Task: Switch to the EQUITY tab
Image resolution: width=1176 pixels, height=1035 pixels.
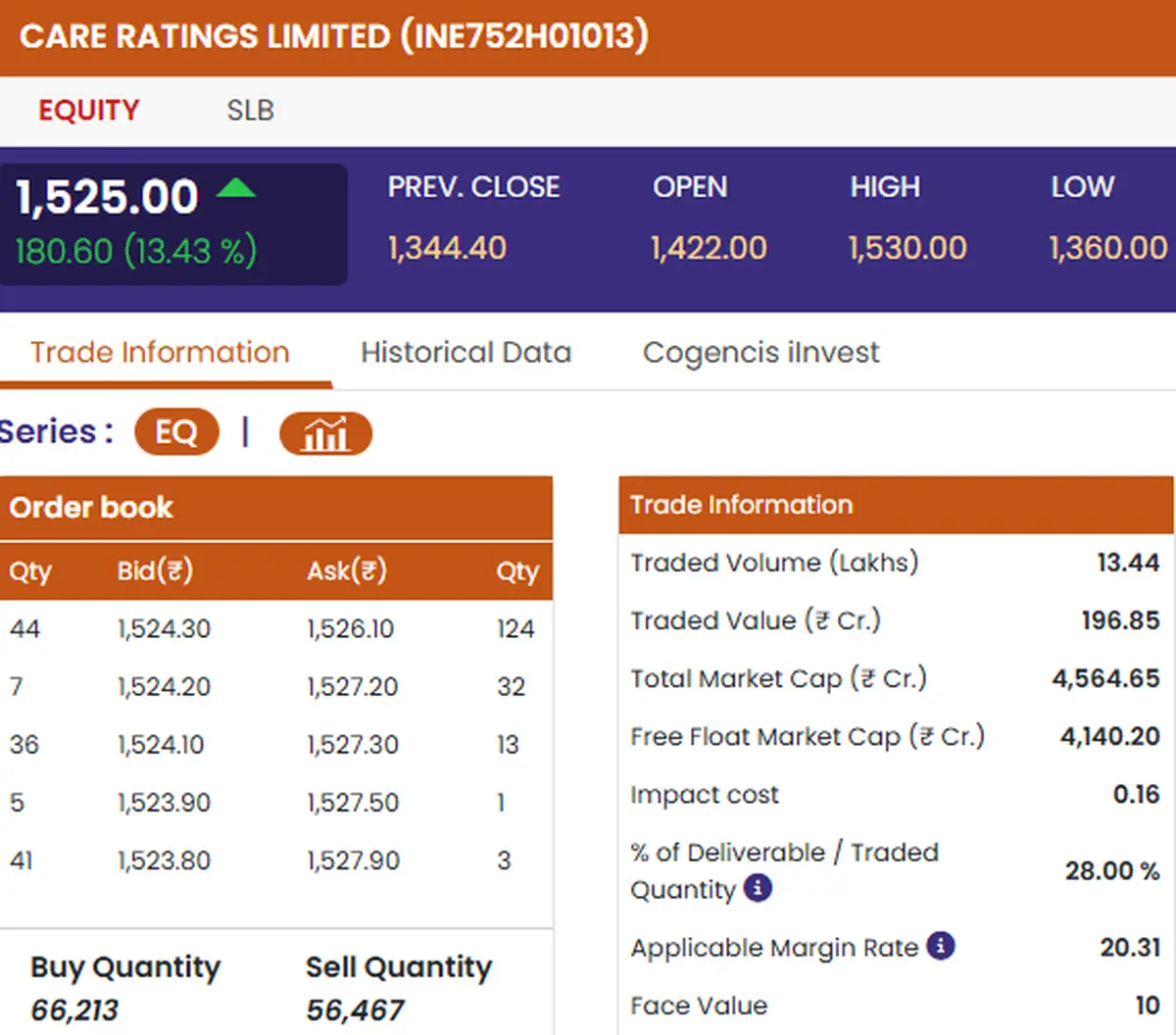Action: pyautogui.click(x=89, y=110)
